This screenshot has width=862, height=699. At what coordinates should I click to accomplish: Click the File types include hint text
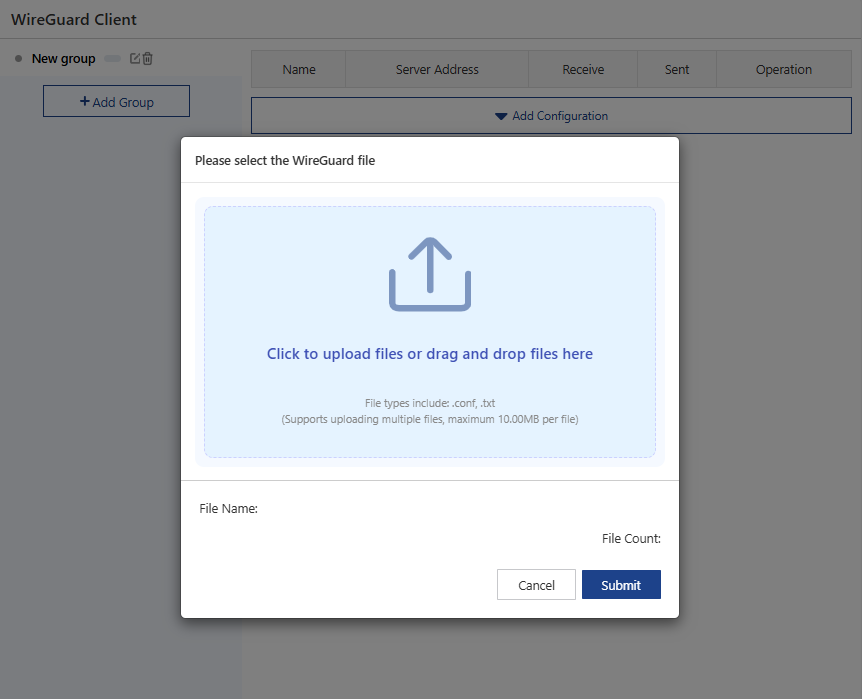[x=430, y=403]
